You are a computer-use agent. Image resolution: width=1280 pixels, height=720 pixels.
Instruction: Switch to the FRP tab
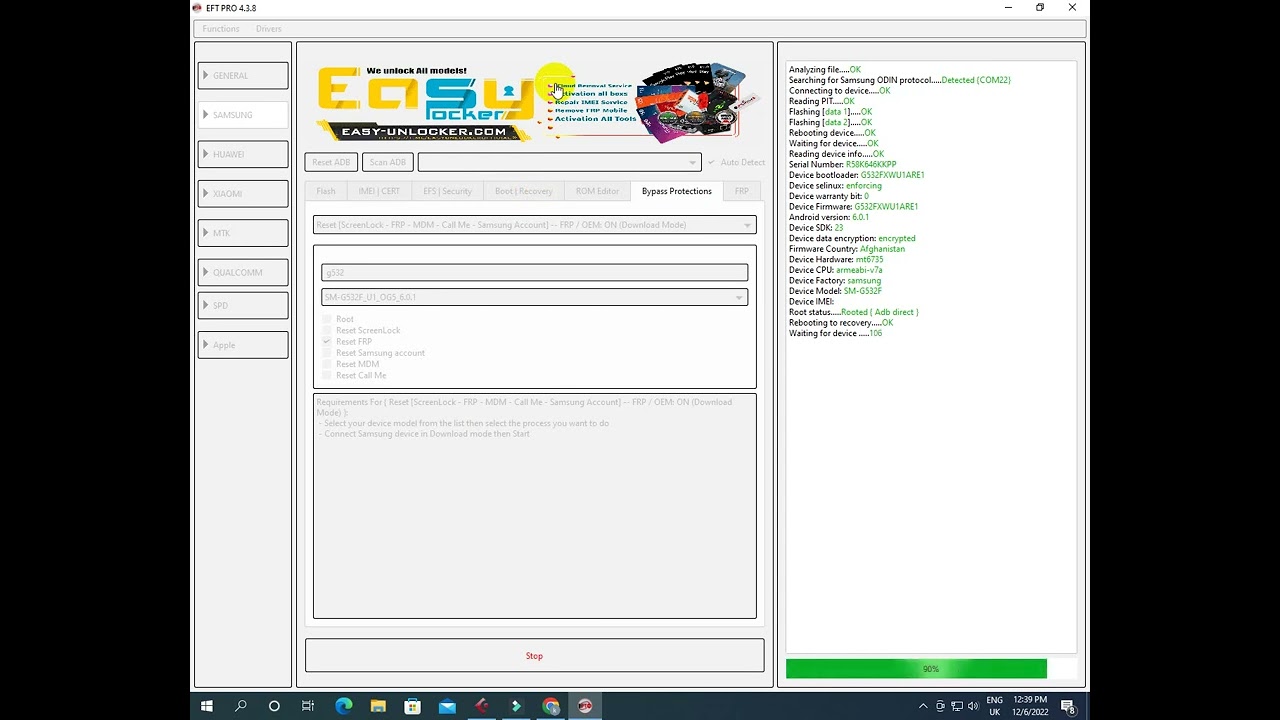coord(741,191)
